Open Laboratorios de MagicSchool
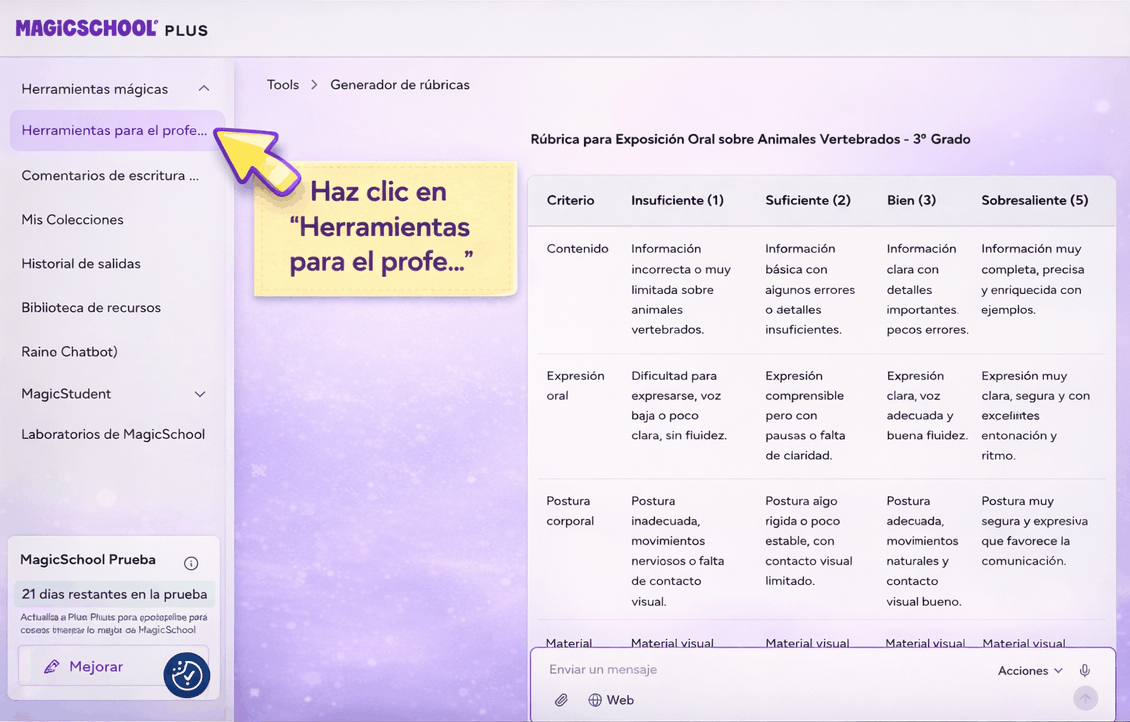 tap(110, 433)
